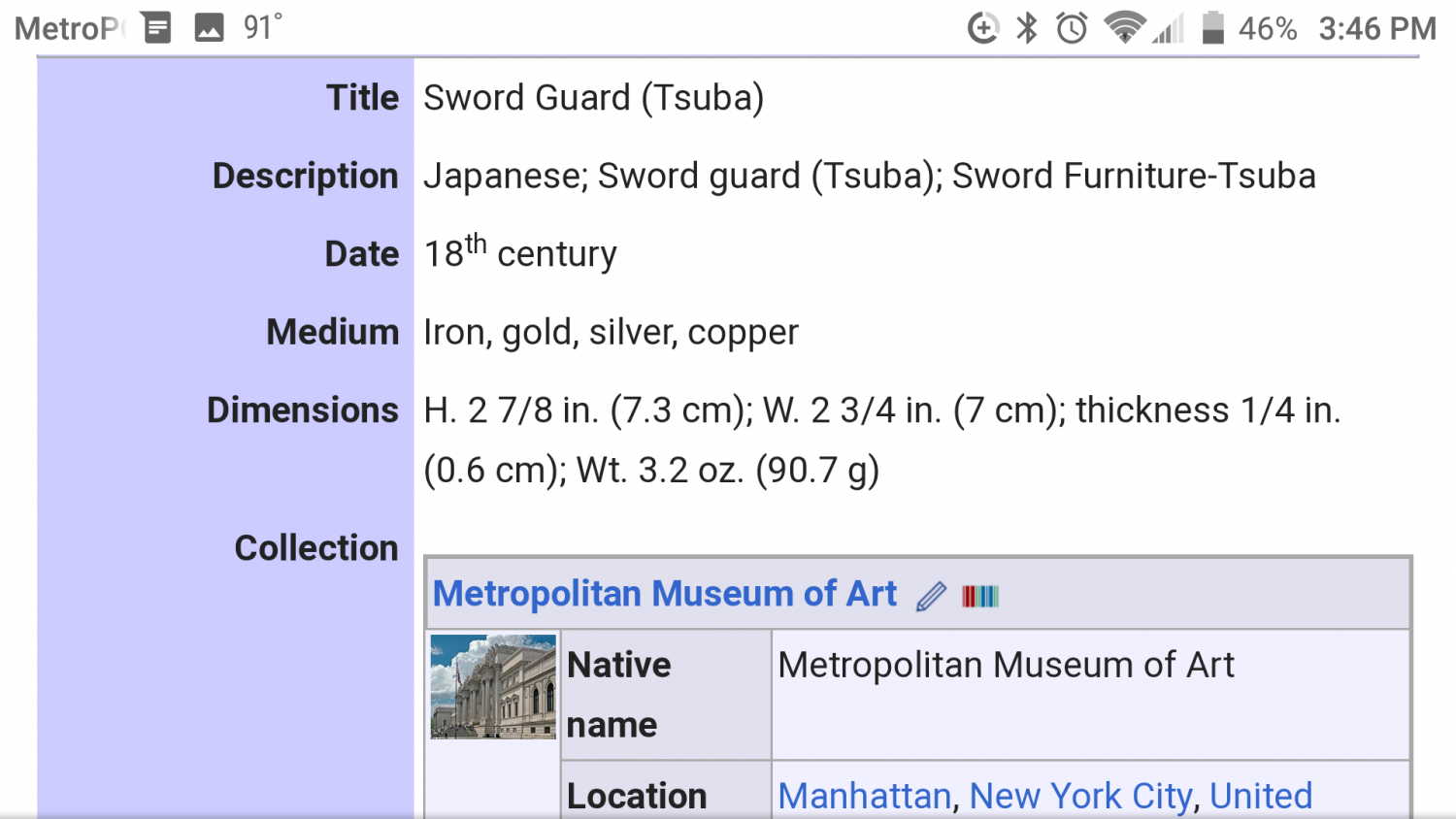Tap the 18th century date value
This screenshot has height=819, width=1456.
tap(520, 252)
